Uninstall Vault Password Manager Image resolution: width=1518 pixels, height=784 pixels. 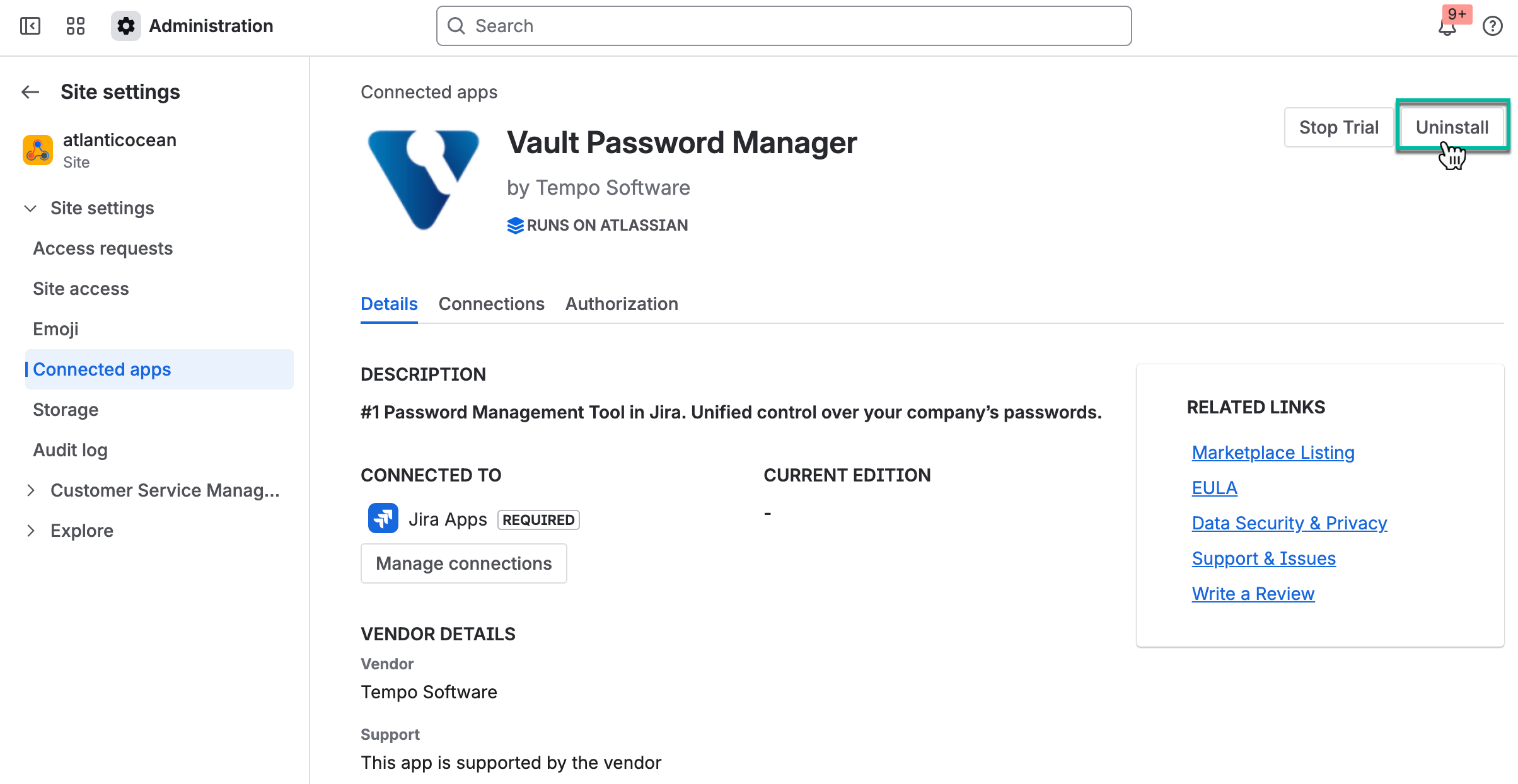(1453, 127)
